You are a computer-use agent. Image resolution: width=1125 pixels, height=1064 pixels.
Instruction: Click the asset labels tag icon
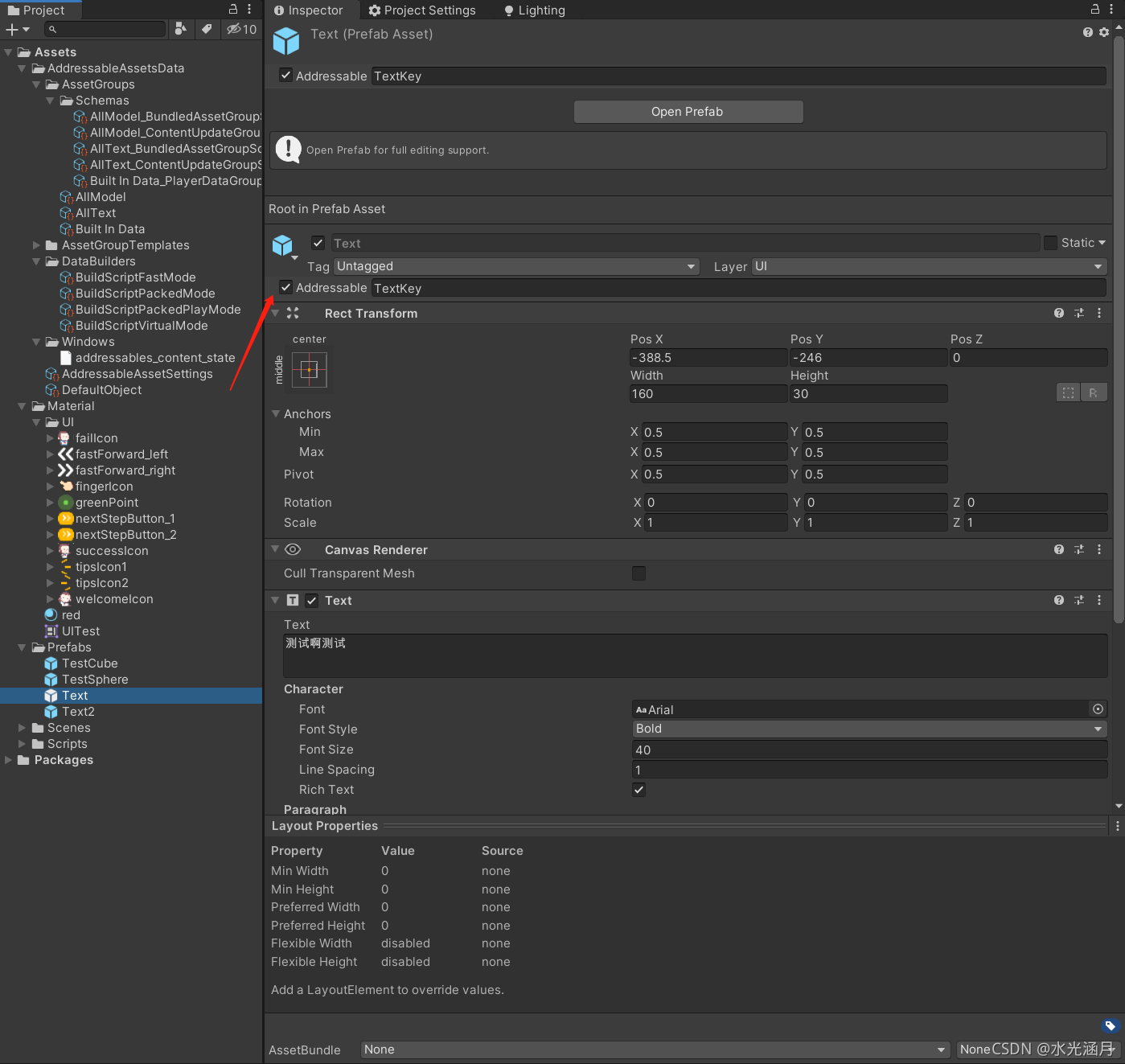coord(1110,1025)
